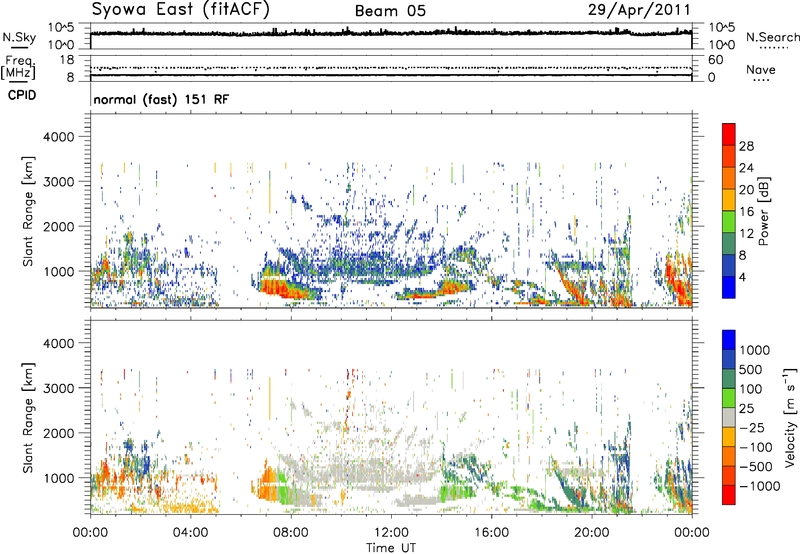Pick the yellow 16–20 dB power swatch
Image resolution: width=800 pixels, height=554 pixels.
click(x=729, y=199)
